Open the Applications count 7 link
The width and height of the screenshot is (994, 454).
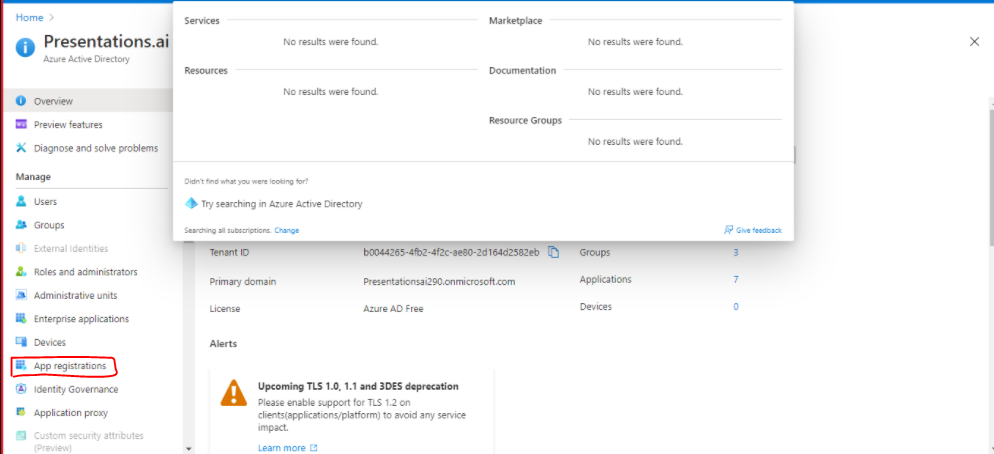point(735,279)
